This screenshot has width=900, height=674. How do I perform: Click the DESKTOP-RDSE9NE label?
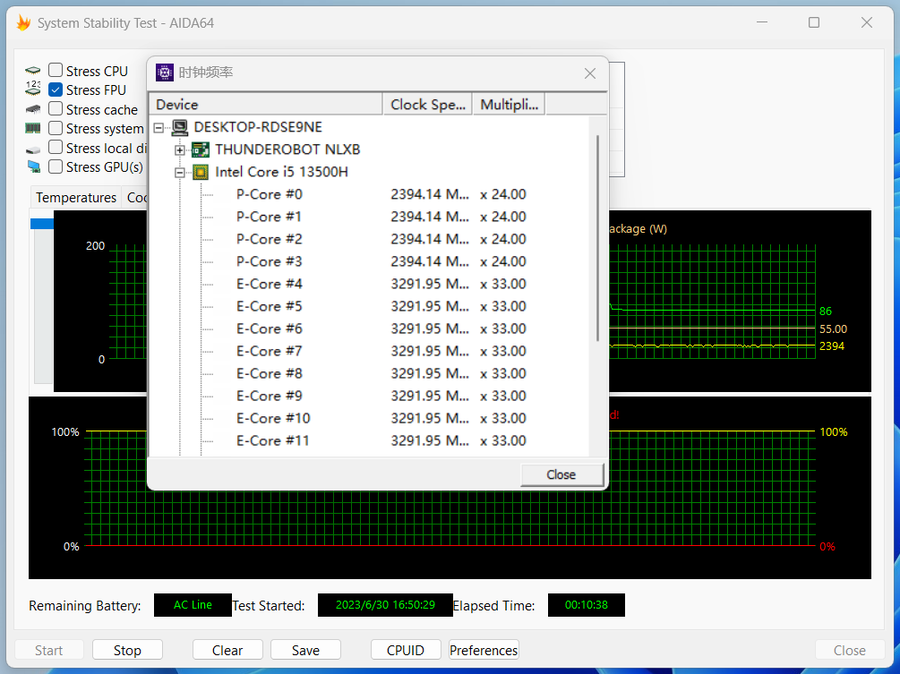point(258,127)
